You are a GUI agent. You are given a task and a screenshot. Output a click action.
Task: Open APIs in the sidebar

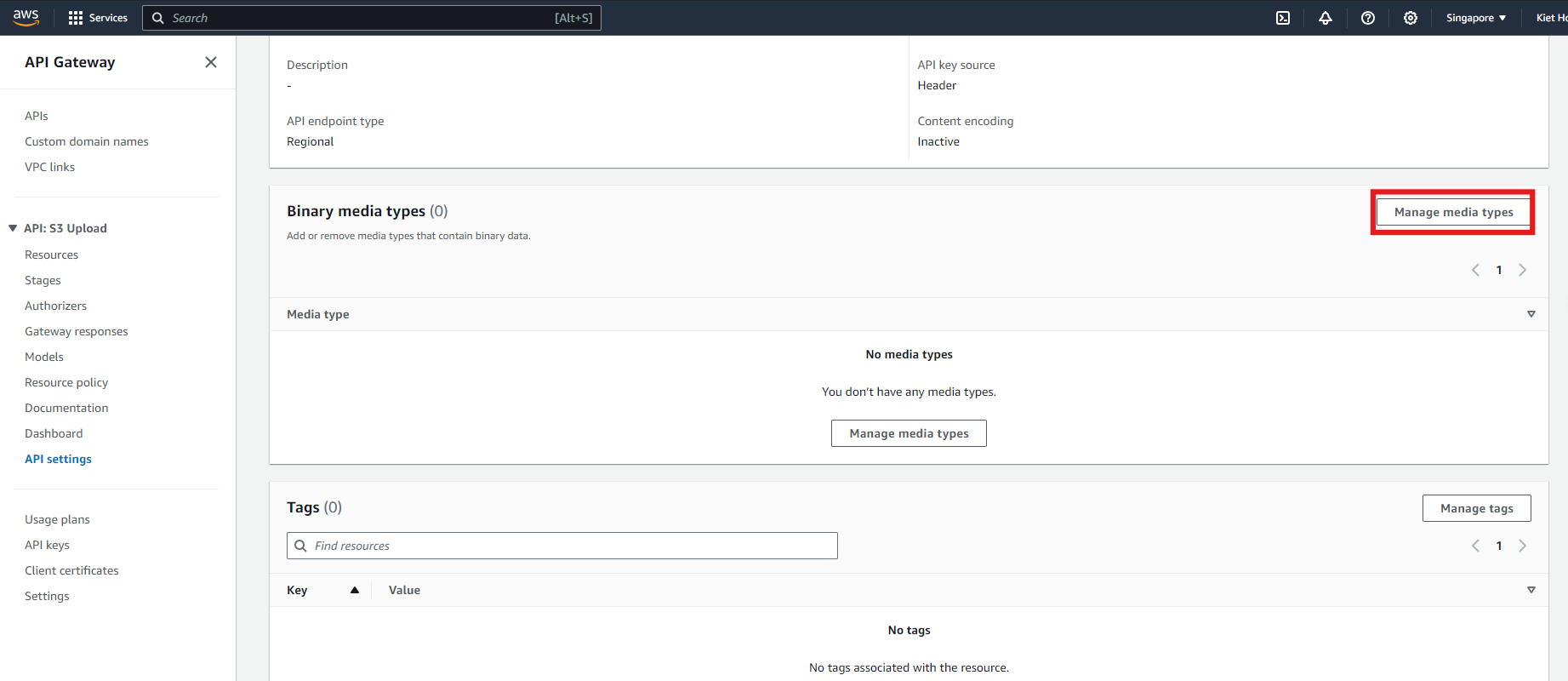[x=37, y=116]
